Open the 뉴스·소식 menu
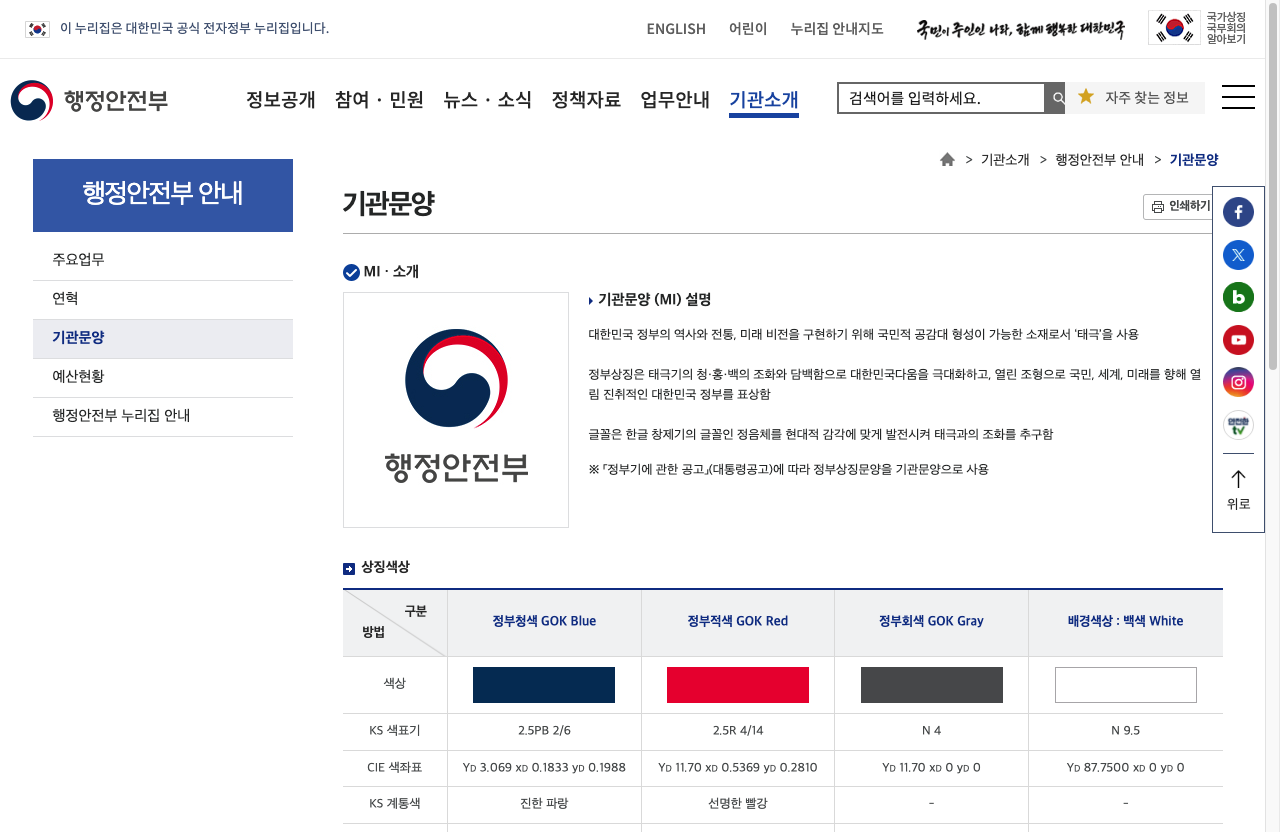 (487, 100)
